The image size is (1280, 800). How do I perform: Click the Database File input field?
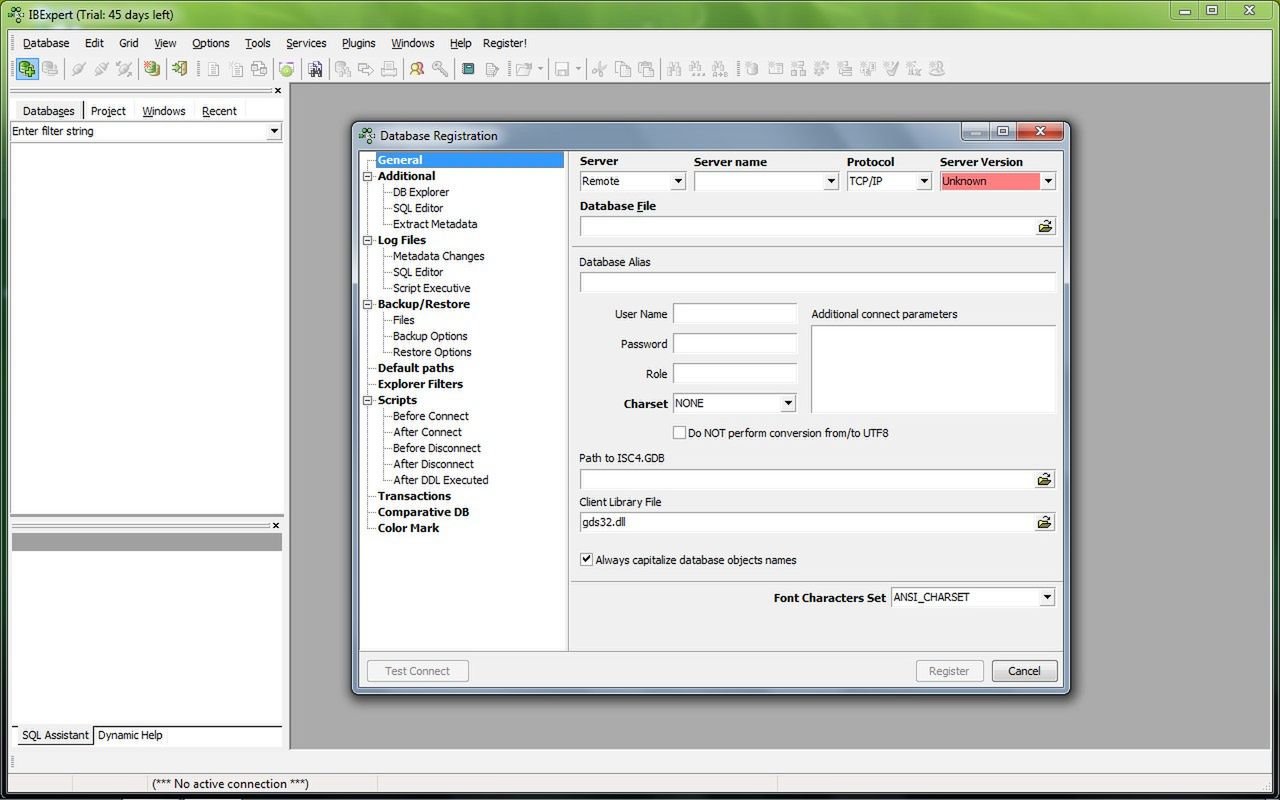(x=807, y=226)
